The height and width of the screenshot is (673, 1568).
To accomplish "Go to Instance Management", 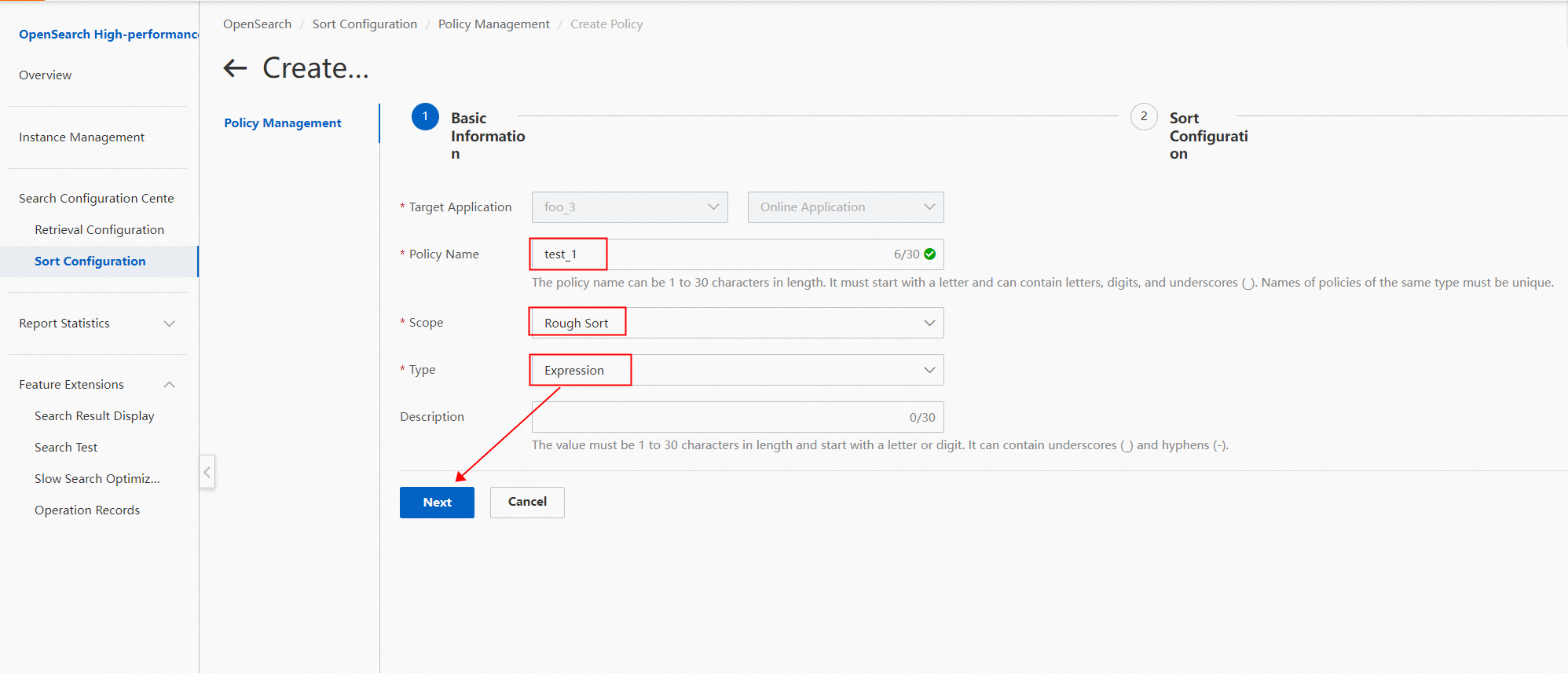I will click(x=82, y=137).
